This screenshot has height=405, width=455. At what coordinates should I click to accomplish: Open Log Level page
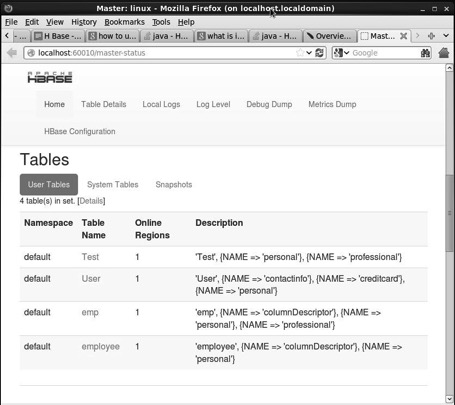(213, 104)
